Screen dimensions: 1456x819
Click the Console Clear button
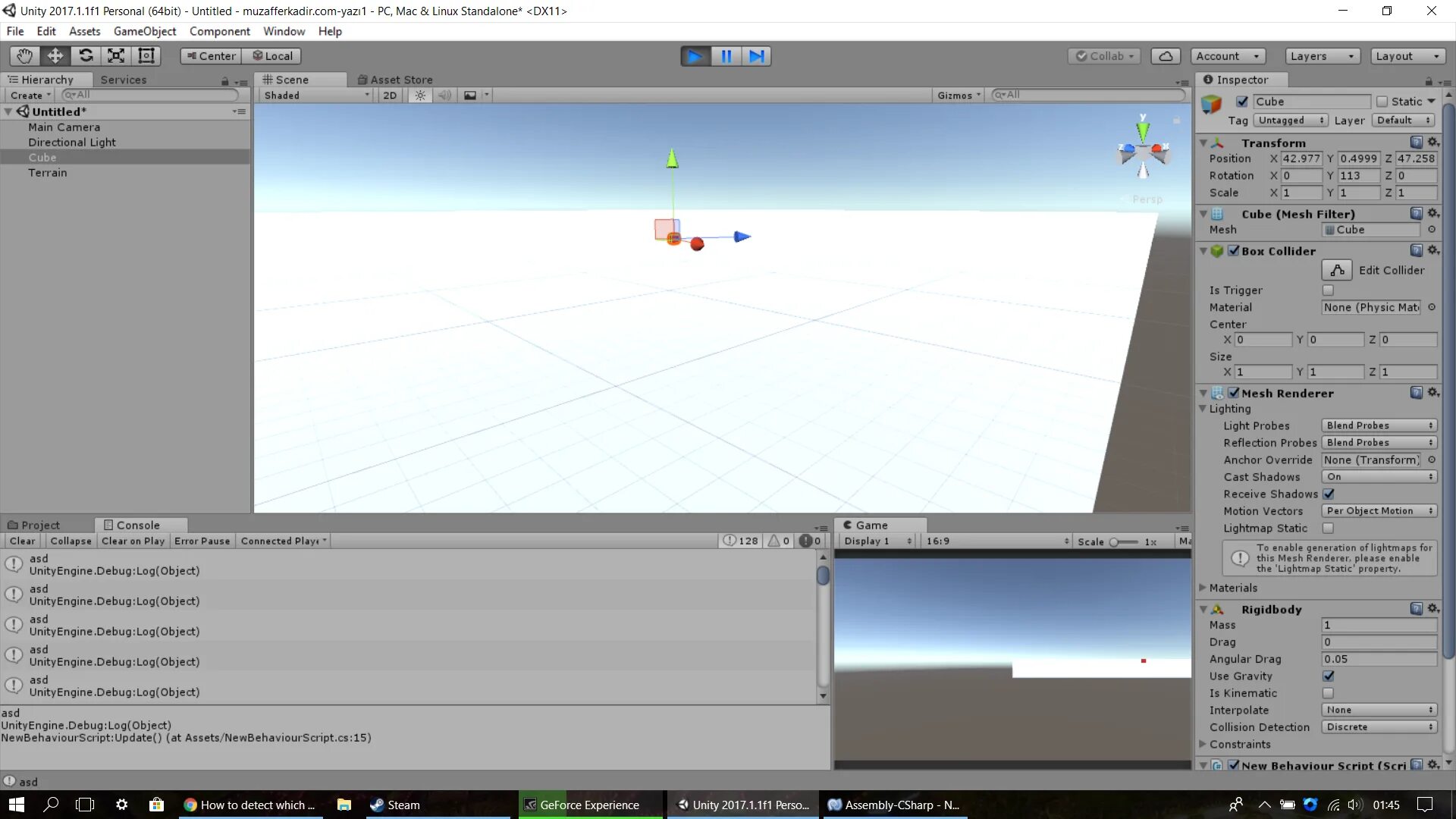coord(22,541)
